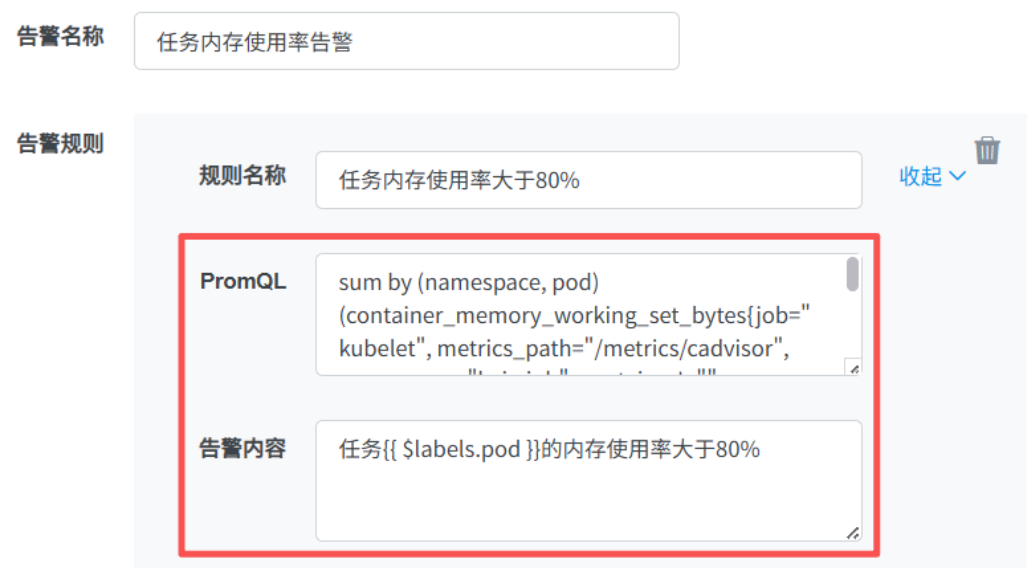The height and width of the screenshot is (576, 1036).
Task: Click the 收起 link
Action: click(x=921, y=177)
